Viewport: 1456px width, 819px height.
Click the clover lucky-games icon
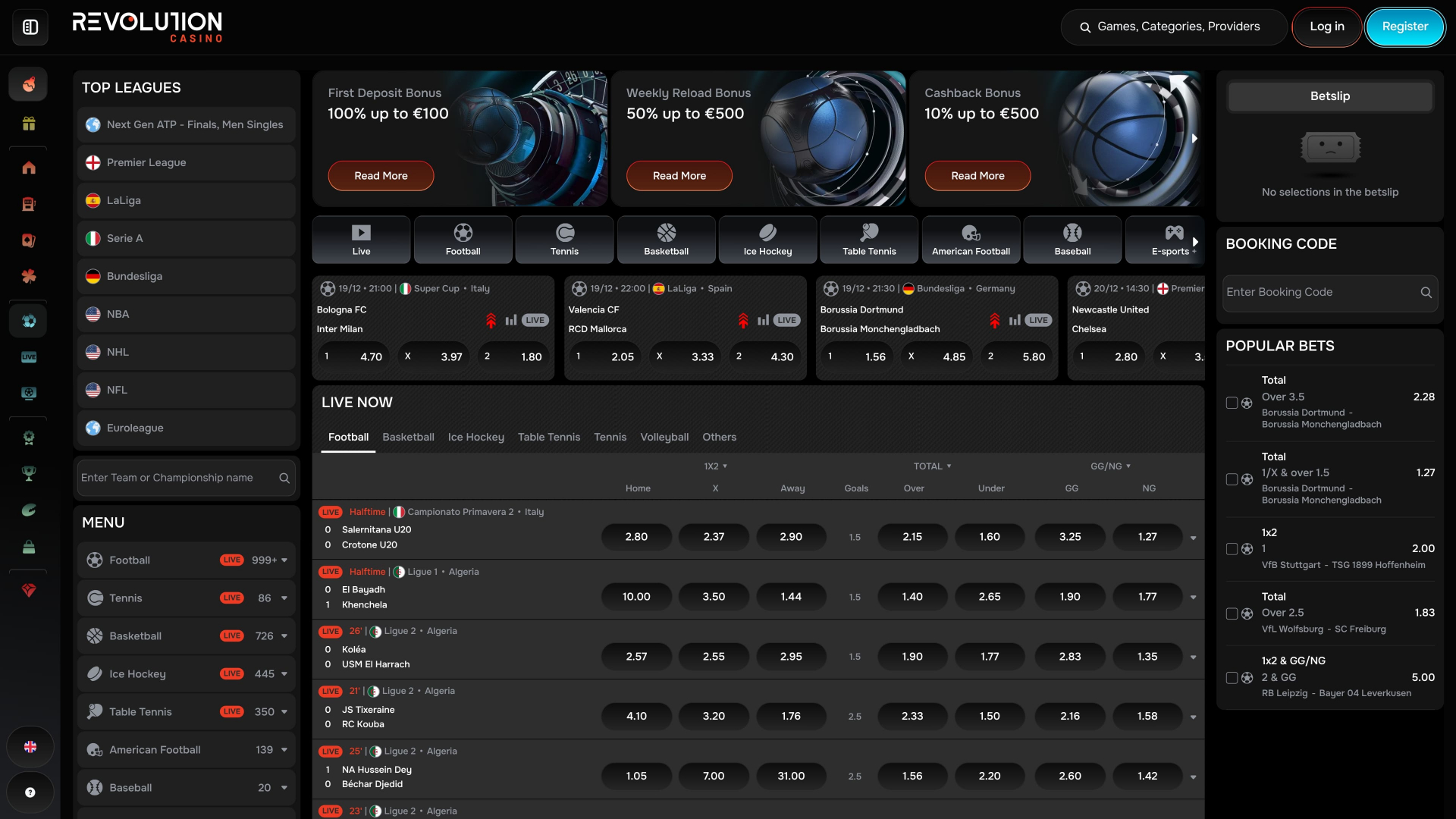(28, 277)
